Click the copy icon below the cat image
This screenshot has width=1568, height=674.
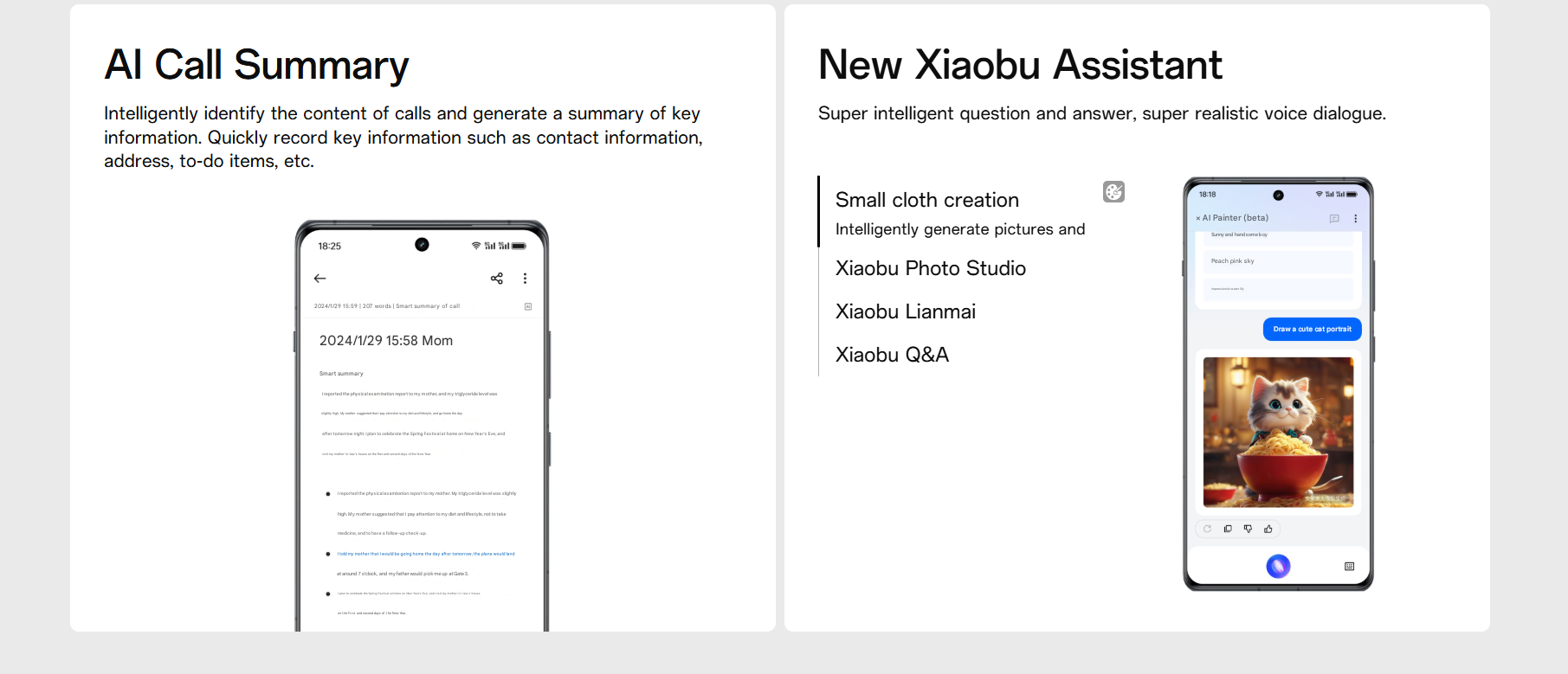(x=1228, y=529)
